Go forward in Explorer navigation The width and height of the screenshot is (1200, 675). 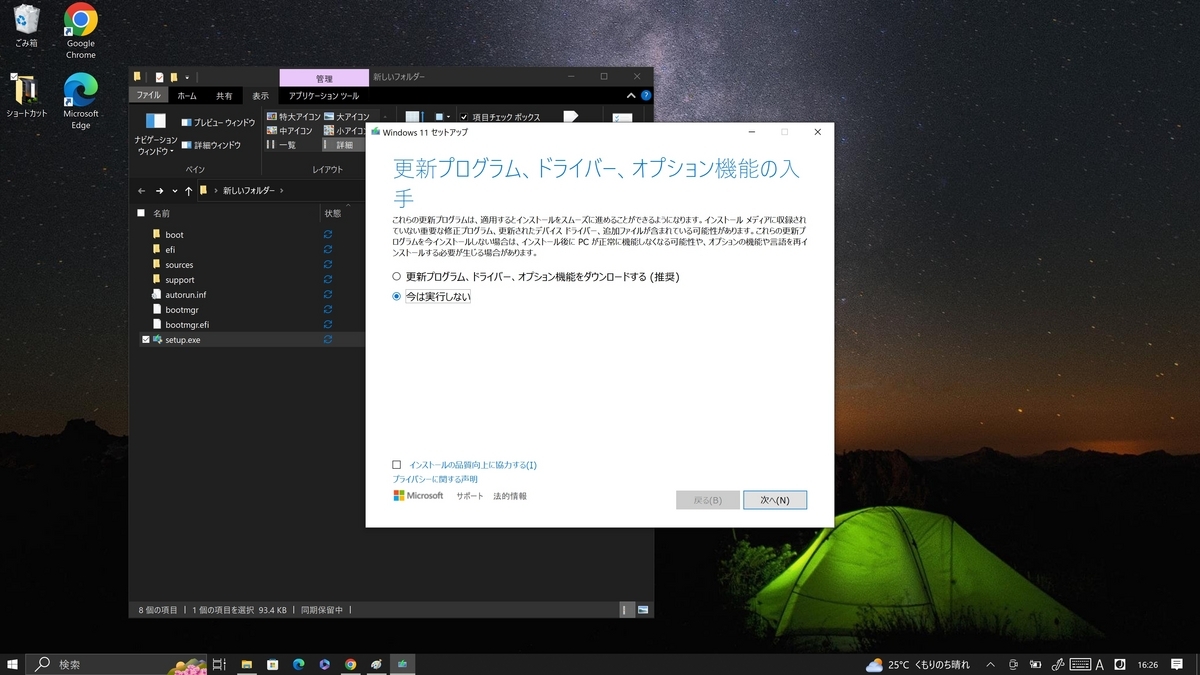159,190
